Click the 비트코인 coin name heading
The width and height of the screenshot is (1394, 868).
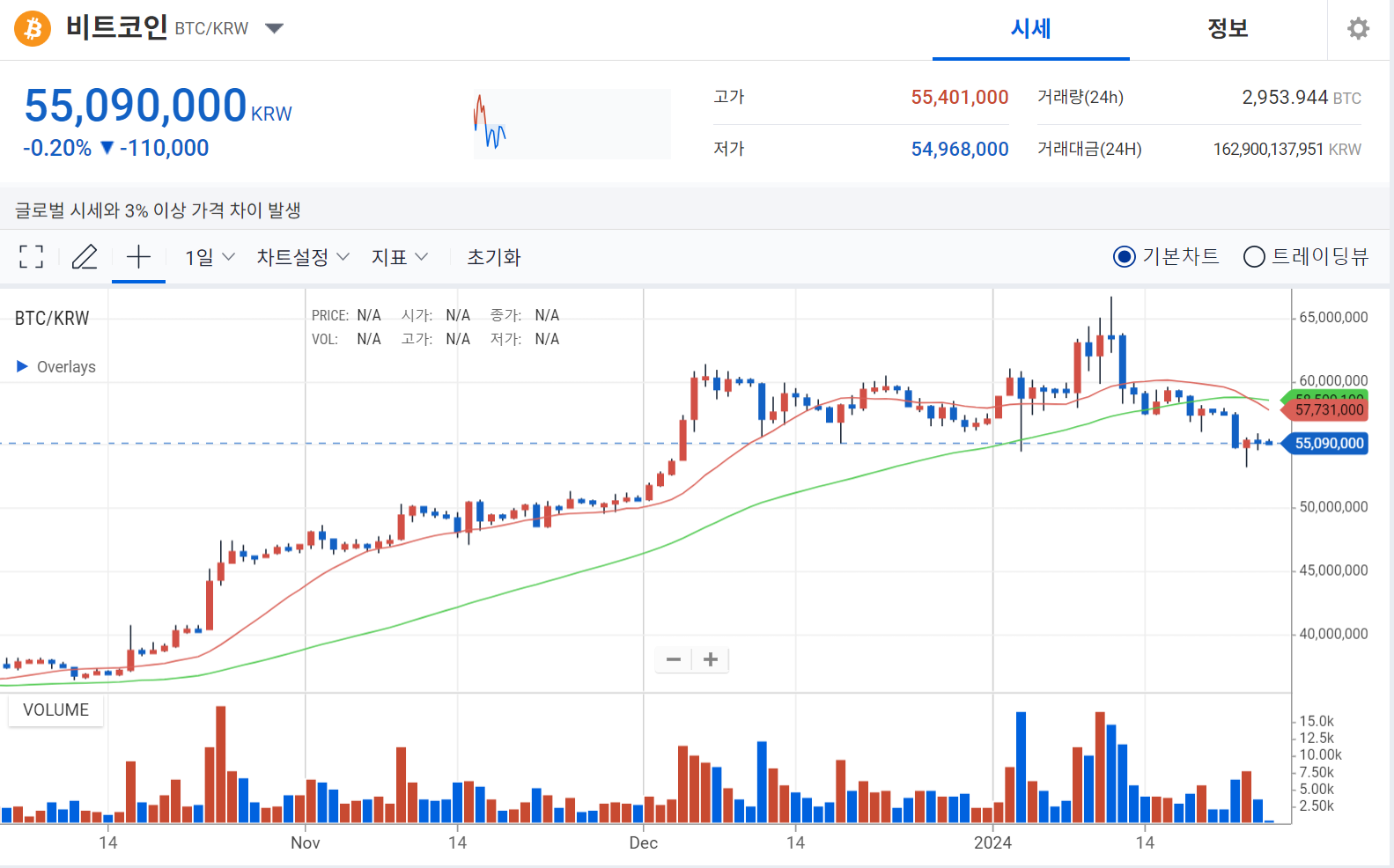point(117,27)
